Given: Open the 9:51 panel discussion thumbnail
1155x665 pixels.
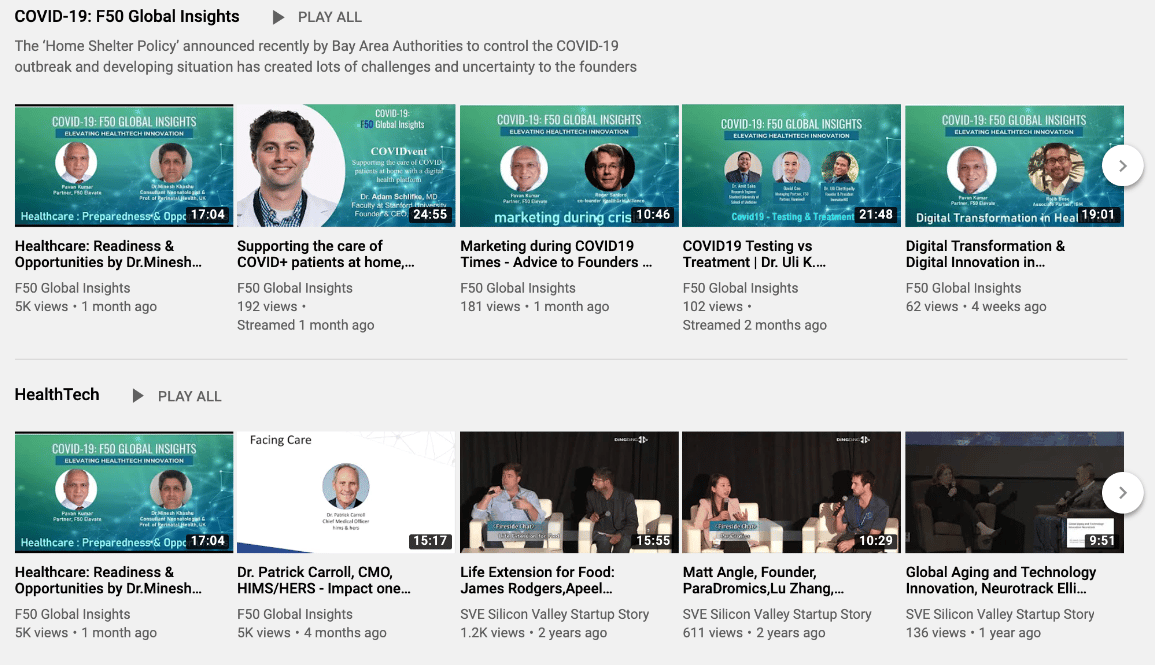Looking at the screenshot, I should pos(1014,492).
